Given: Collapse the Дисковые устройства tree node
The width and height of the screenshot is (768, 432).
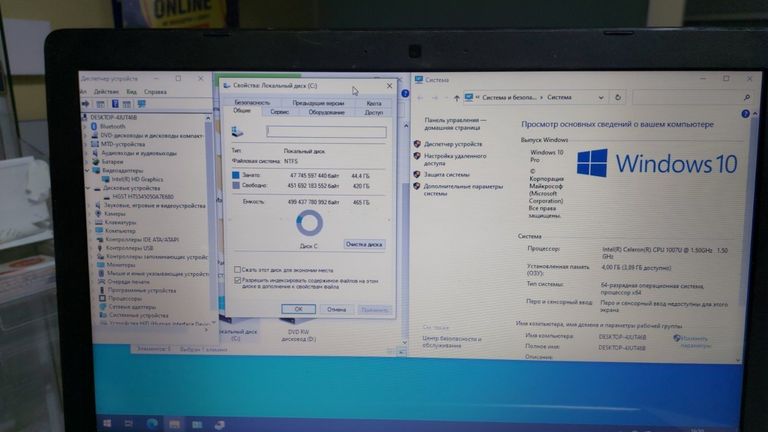Looking at the screenshot, I should coord(88,188).
